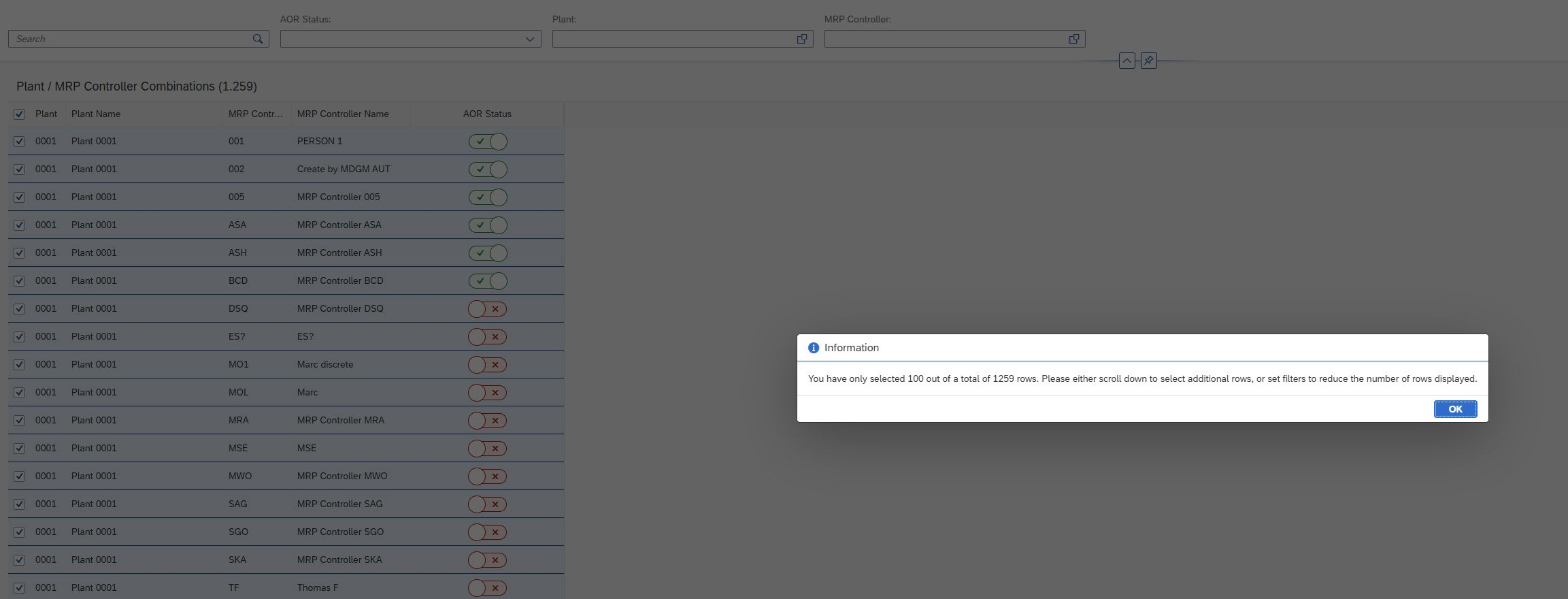The image size is (1568, 599).
Task: Turn off AOR status for PERSON 1
Action: point(488,142)
